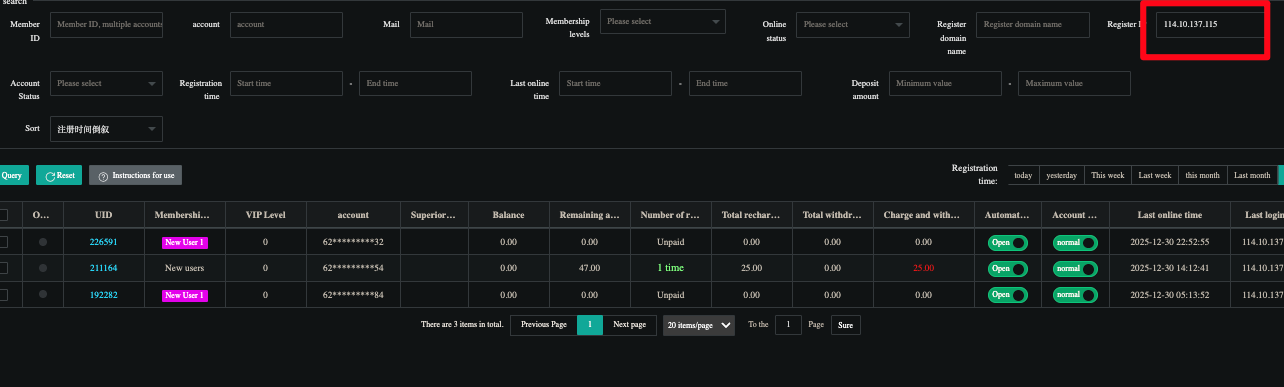Open UID 226591 member link
The image size is (1284, 387).
point(104,242)
